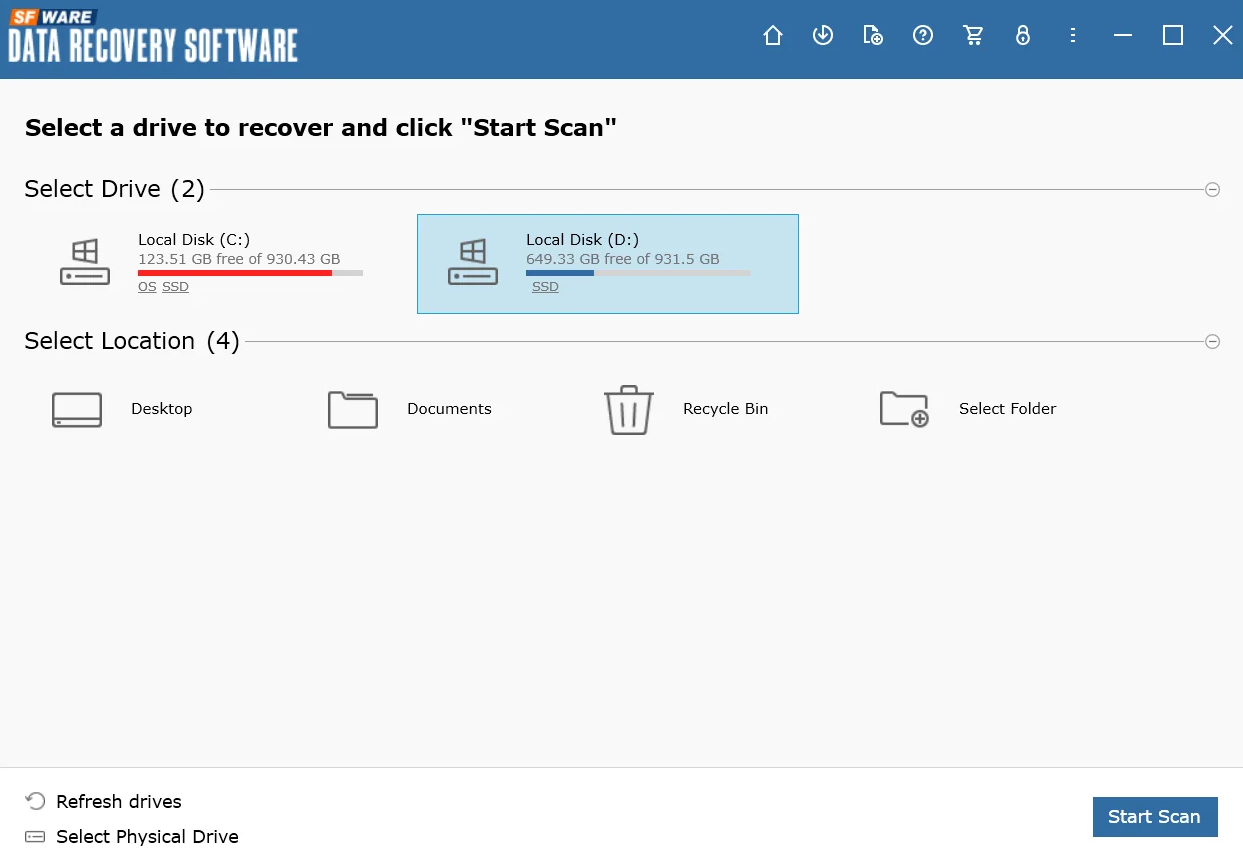Image resolution: width=1243 pixels, height=863 pixels.
Task: Minimize the application window
Action: pyautogui.click(x=1123, y=36)
